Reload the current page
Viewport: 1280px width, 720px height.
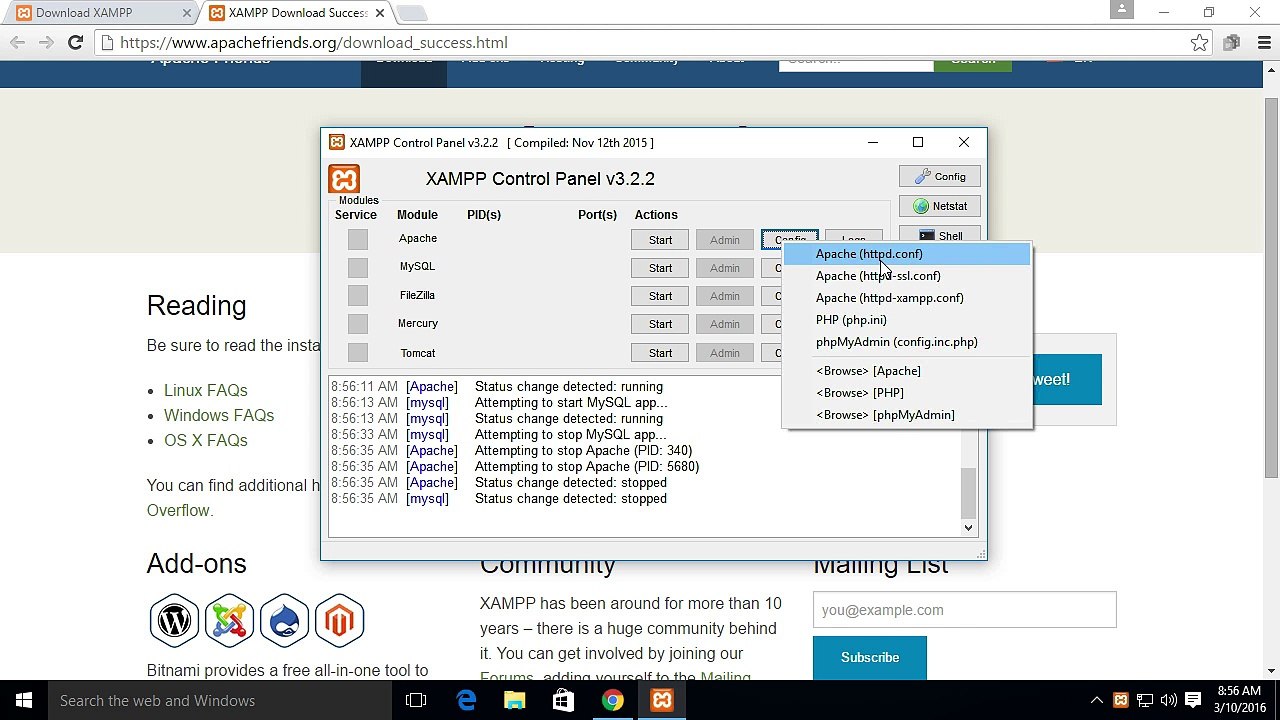(x=75, y=43)
